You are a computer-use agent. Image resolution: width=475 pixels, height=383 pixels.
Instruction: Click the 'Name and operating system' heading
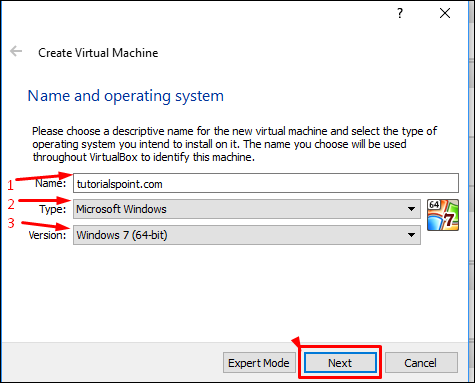(x=126, y=96)
